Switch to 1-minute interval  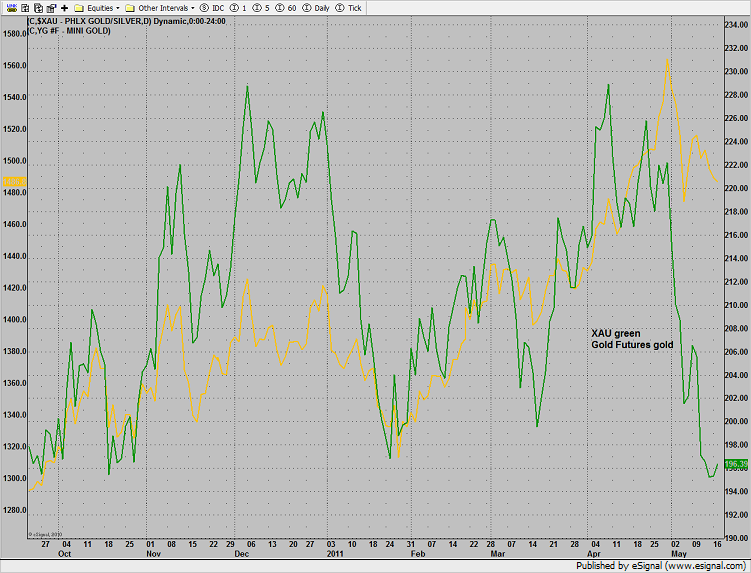pos(238,8)
